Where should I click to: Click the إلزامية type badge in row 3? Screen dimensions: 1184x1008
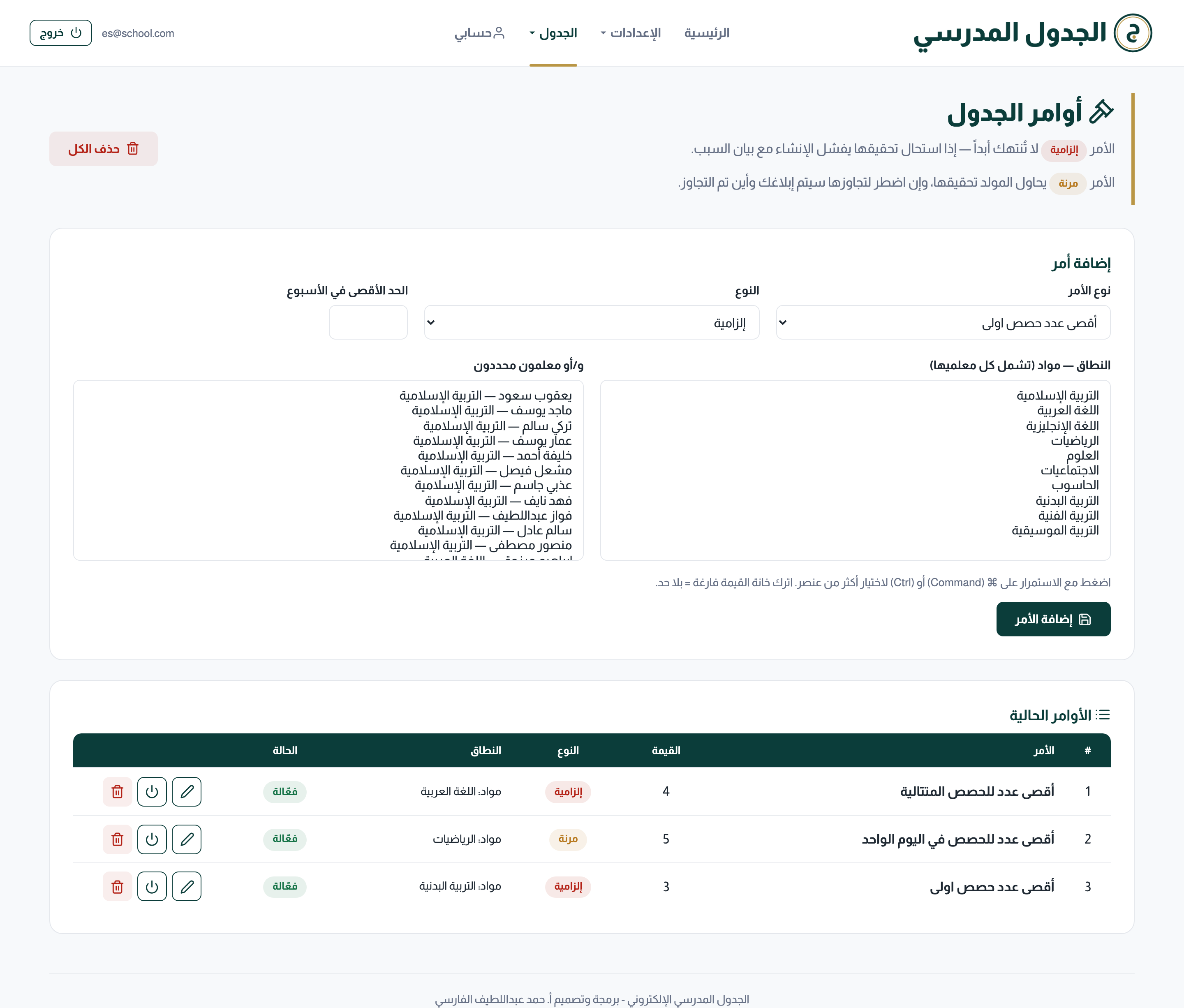(568, 886)
